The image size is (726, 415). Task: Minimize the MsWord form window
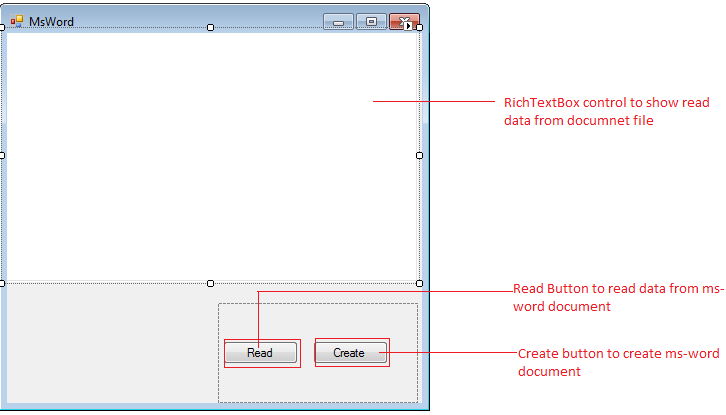[x=338, y=22]
